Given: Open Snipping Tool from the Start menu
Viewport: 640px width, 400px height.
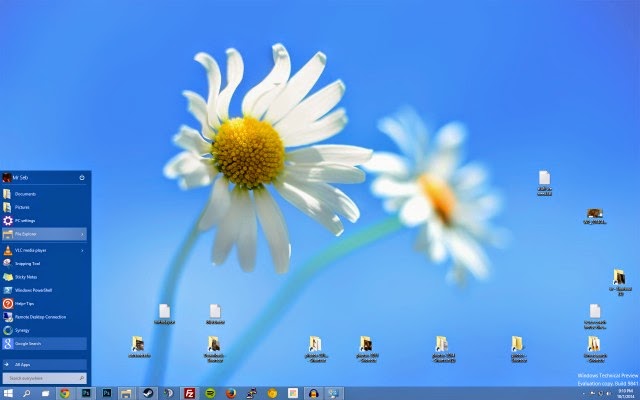Looking at the screenshot, I should [x=44, y=264].
